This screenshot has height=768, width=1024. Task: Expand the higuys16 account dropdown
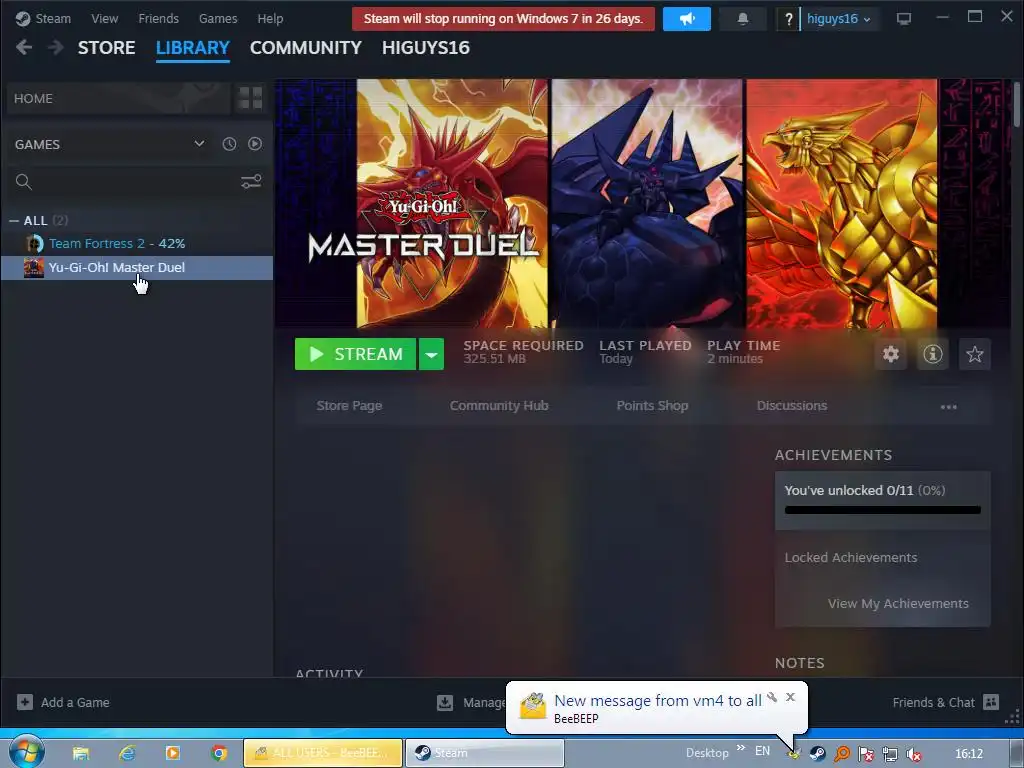839,19
